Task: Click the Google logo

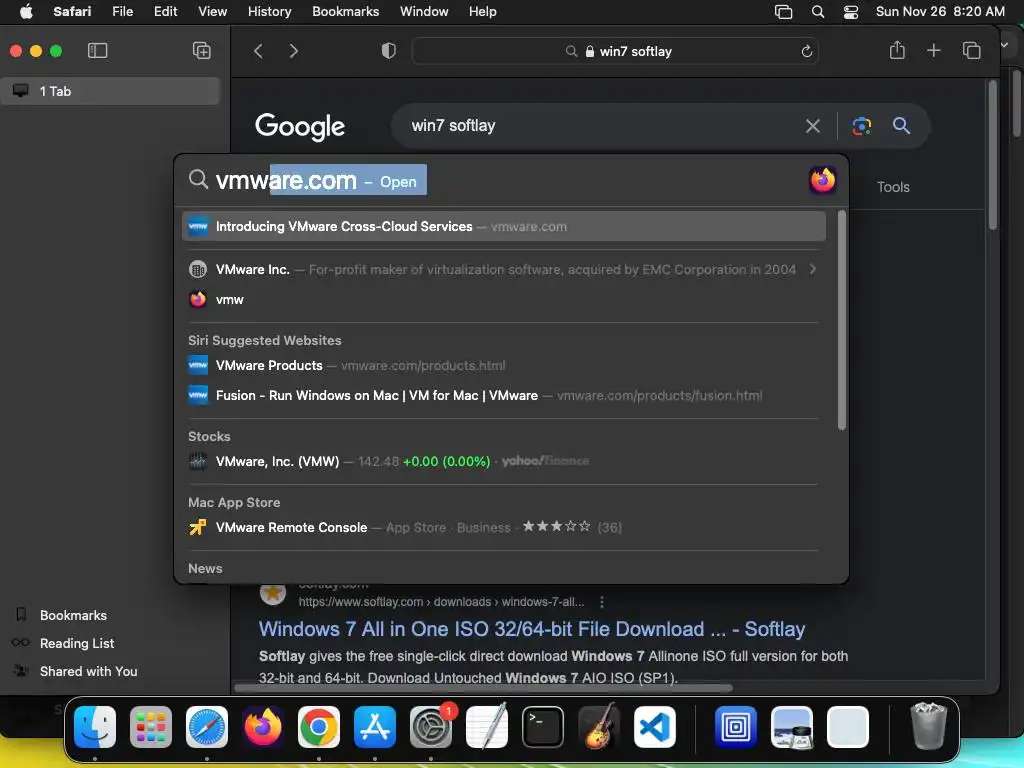Action: click(300, 127)
